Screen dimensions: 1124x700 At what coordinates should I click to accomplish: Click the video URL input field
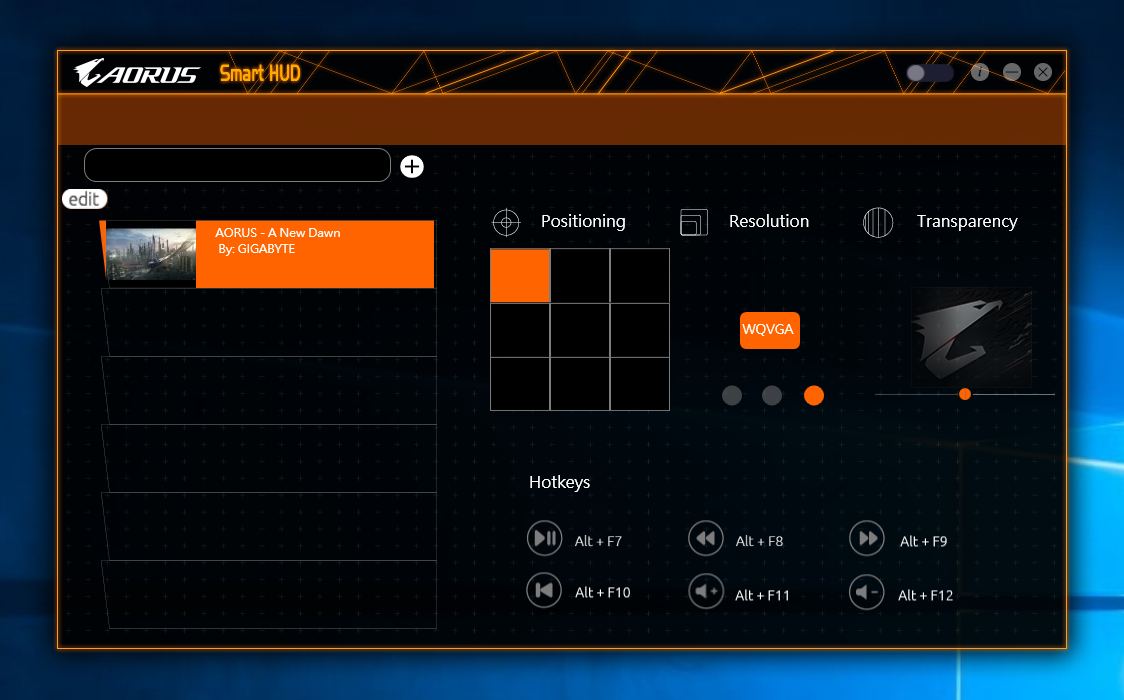[x=237, y=166]
